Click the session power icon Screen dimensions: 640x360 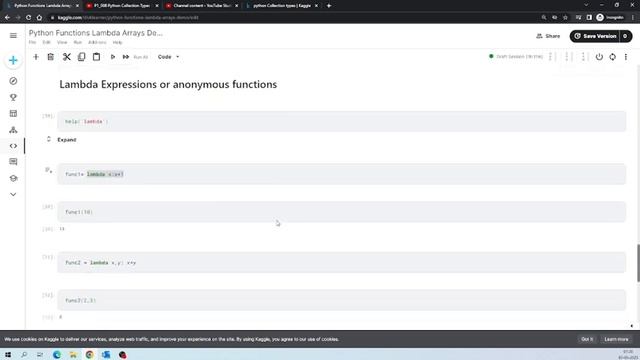click(599, 57)
